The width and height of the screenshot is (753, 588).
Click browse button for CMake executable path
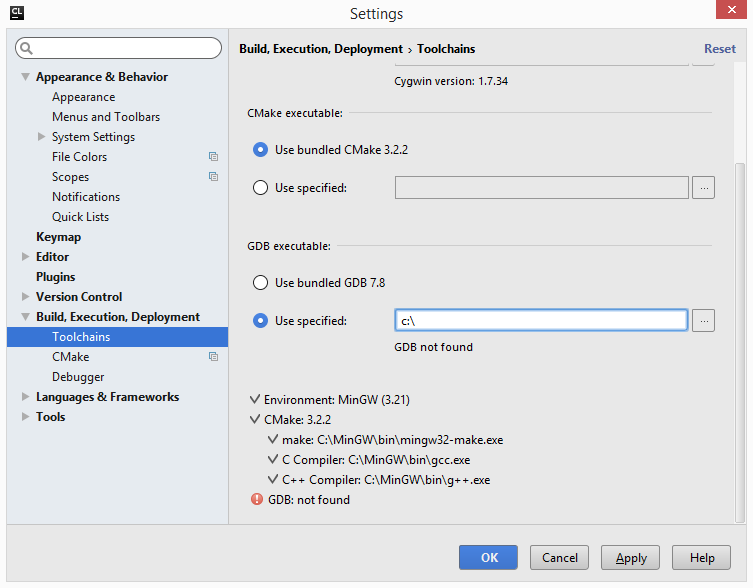click(x=703, y=187)
